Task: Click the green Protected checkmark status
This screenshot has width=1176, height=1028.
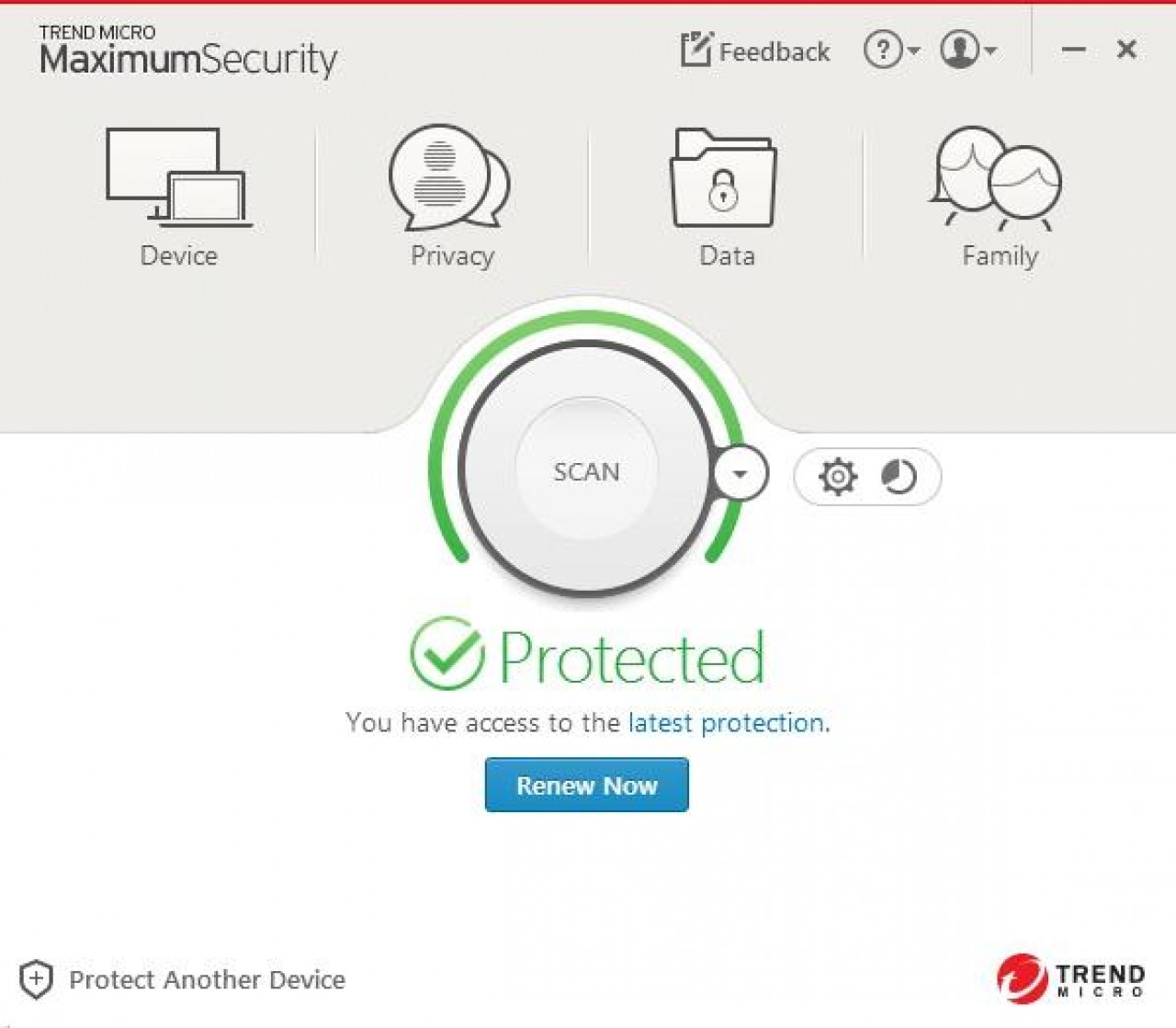Action: (447, 654)
